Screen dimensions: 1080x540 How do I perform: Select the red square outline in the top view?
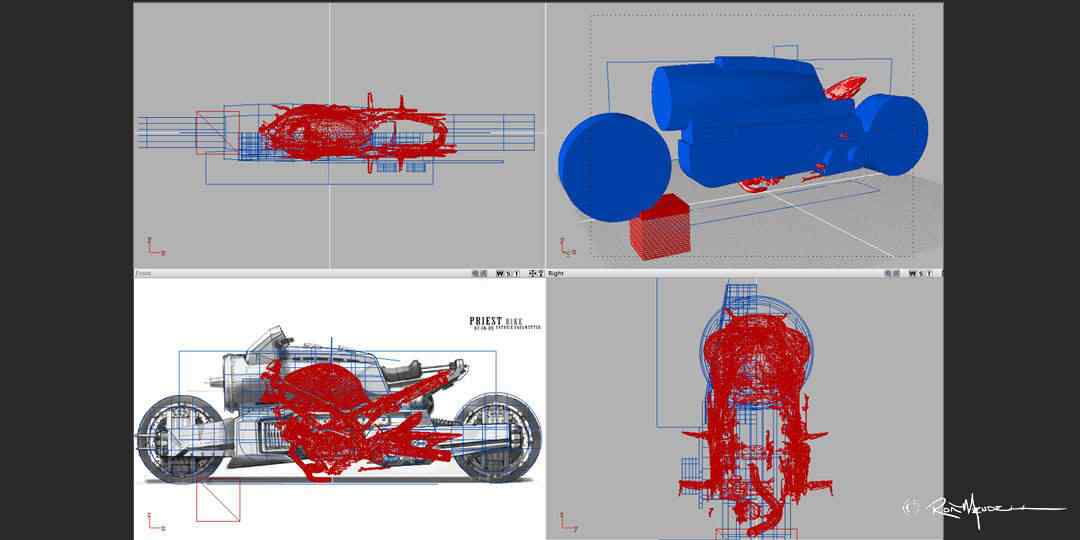[x=218, y=133]
